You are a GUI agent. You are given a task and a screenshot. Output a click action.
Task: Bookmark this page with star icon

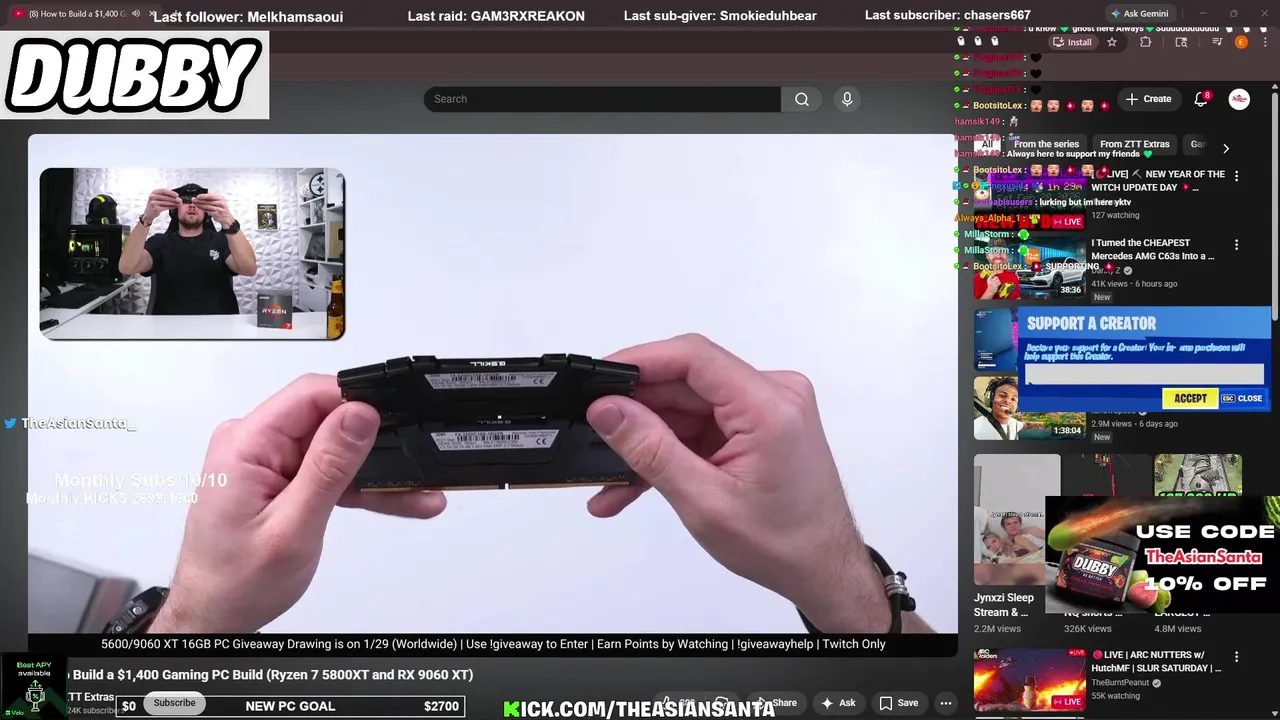(x=1112, y=42)
